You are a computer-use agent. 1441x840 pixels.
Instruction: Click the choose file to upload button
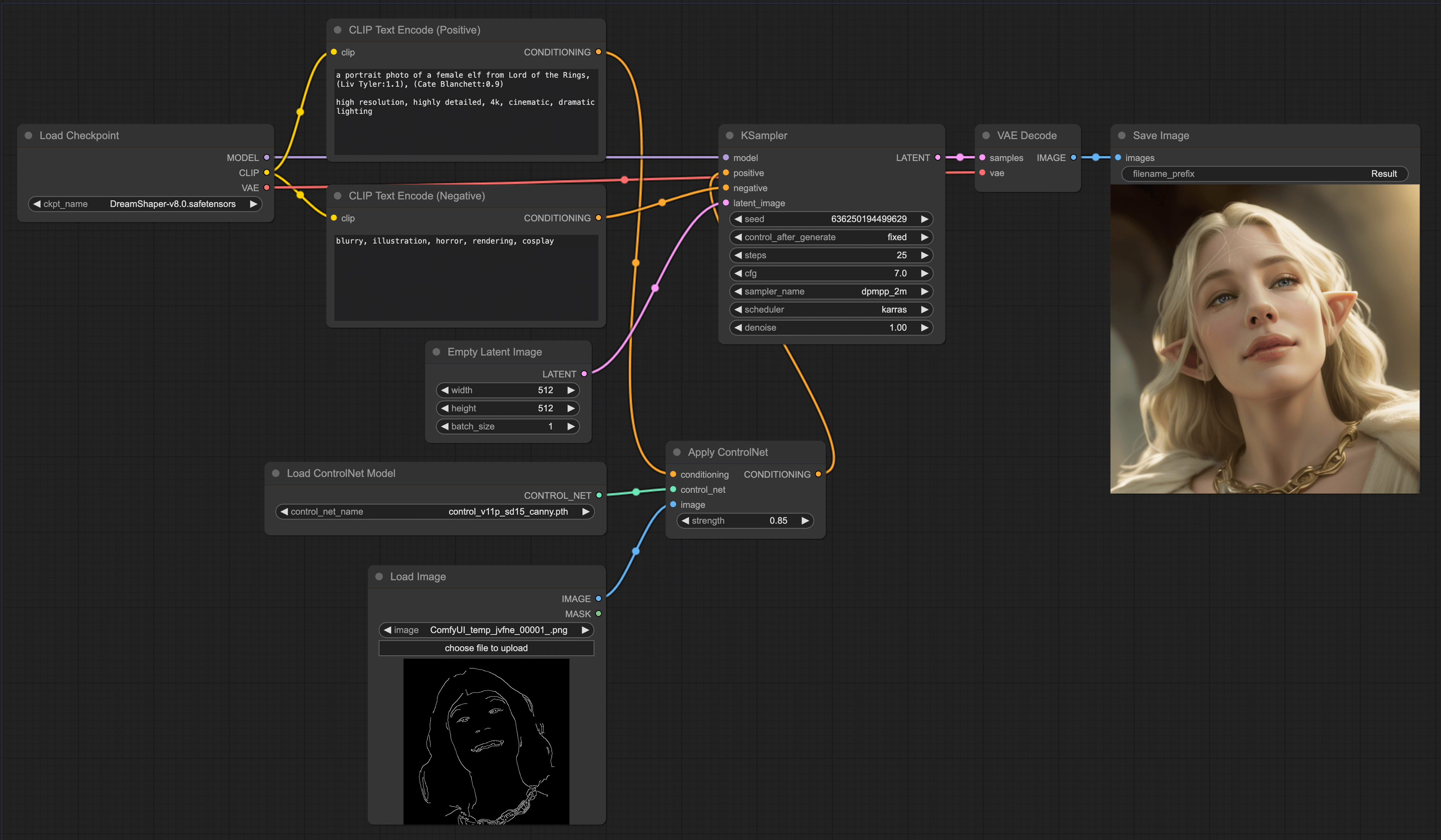[486, 648]
